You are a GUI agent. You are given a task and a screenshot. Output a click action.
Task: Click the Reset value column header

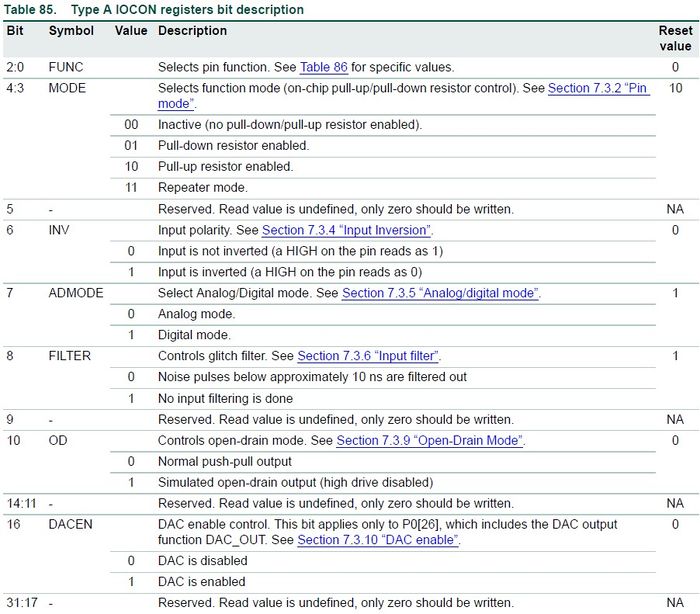[675, 38]
